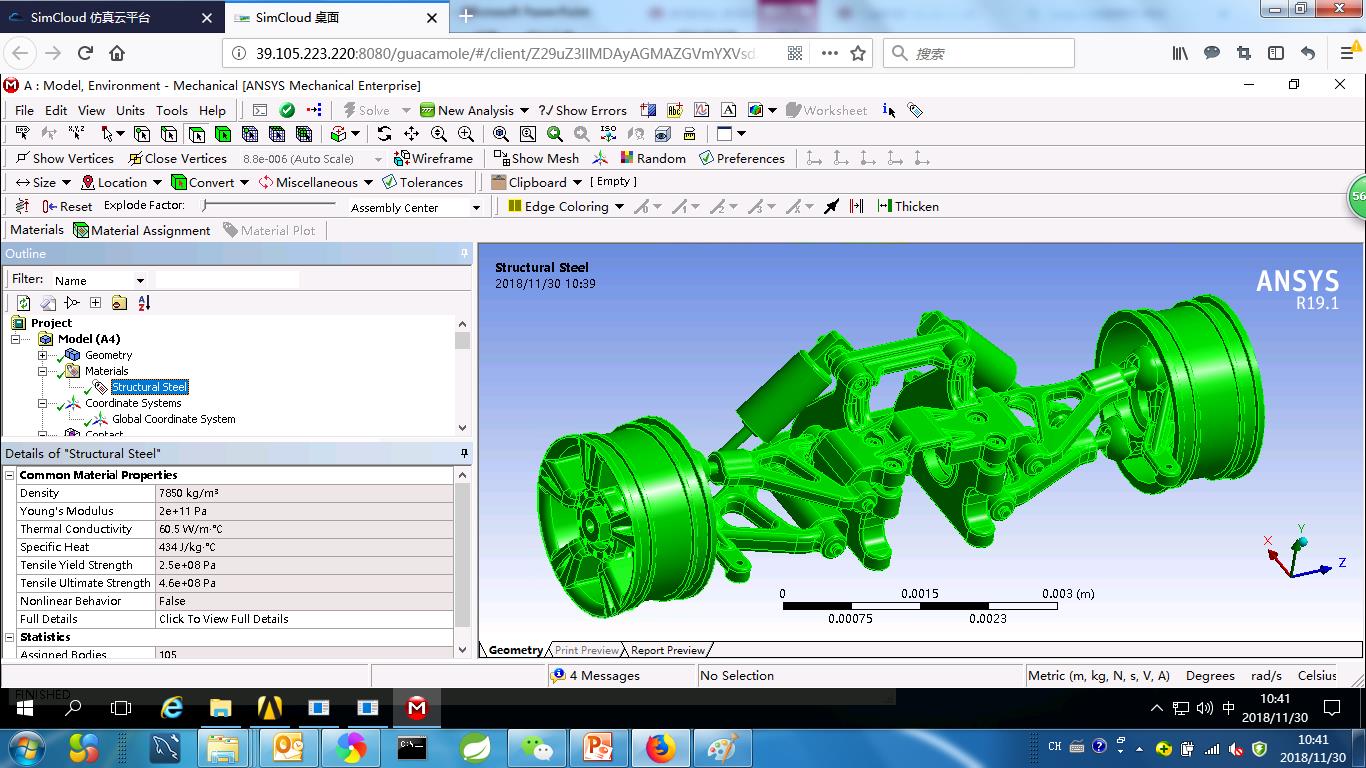Click the Expand All plus icon in Outline toolbar
1366x768 pixels.
coord(95,303)
